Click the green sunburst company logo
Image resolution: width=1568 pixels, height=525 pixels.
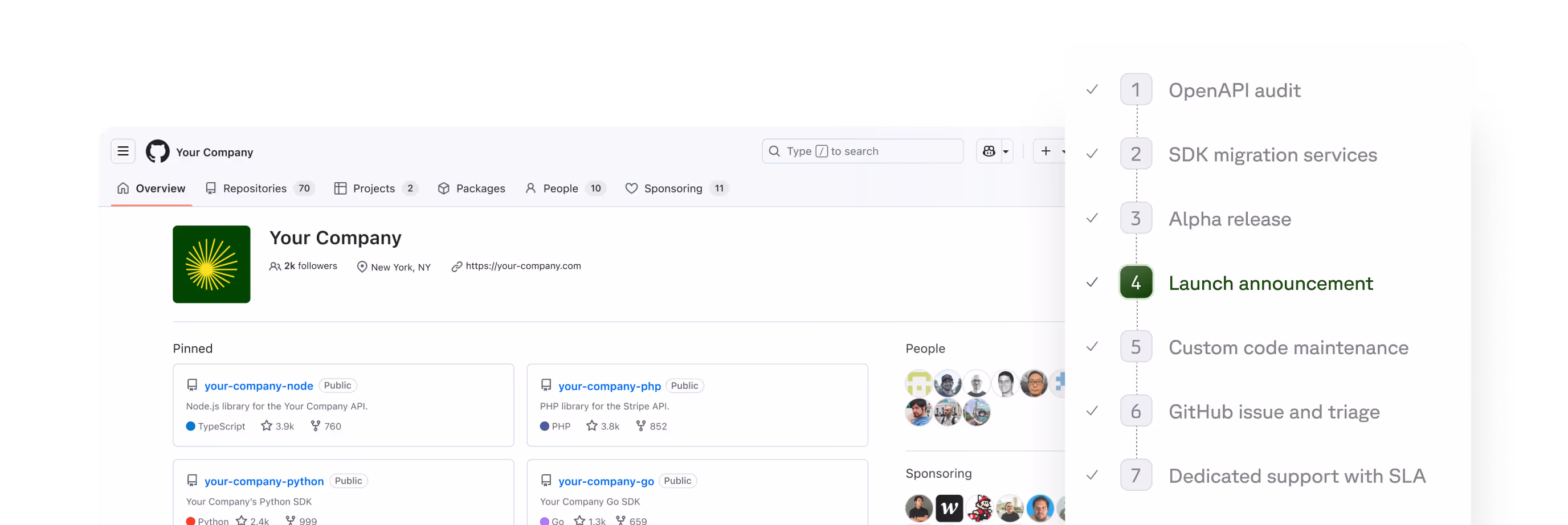211,264
